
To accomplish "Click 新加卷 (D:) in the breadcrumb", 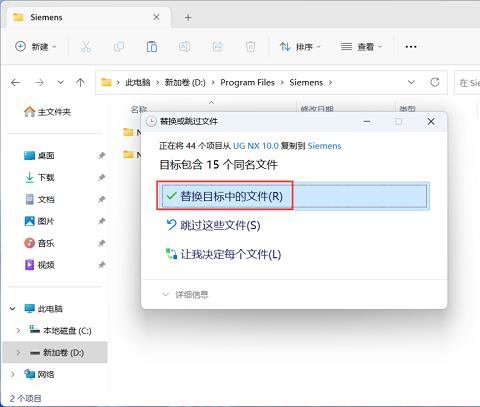I will (185, 82).
